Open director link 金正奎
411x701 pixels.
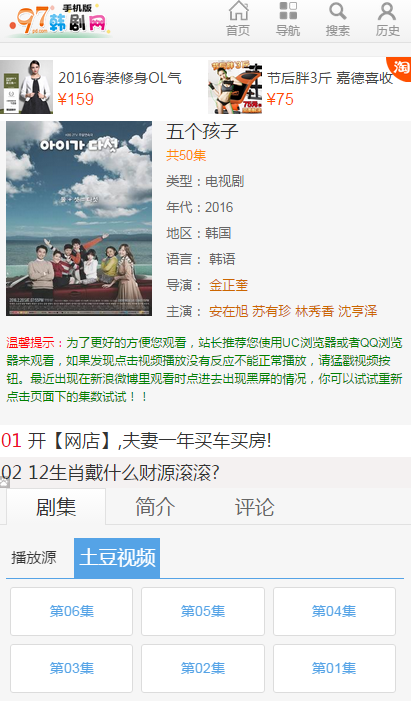229,285
